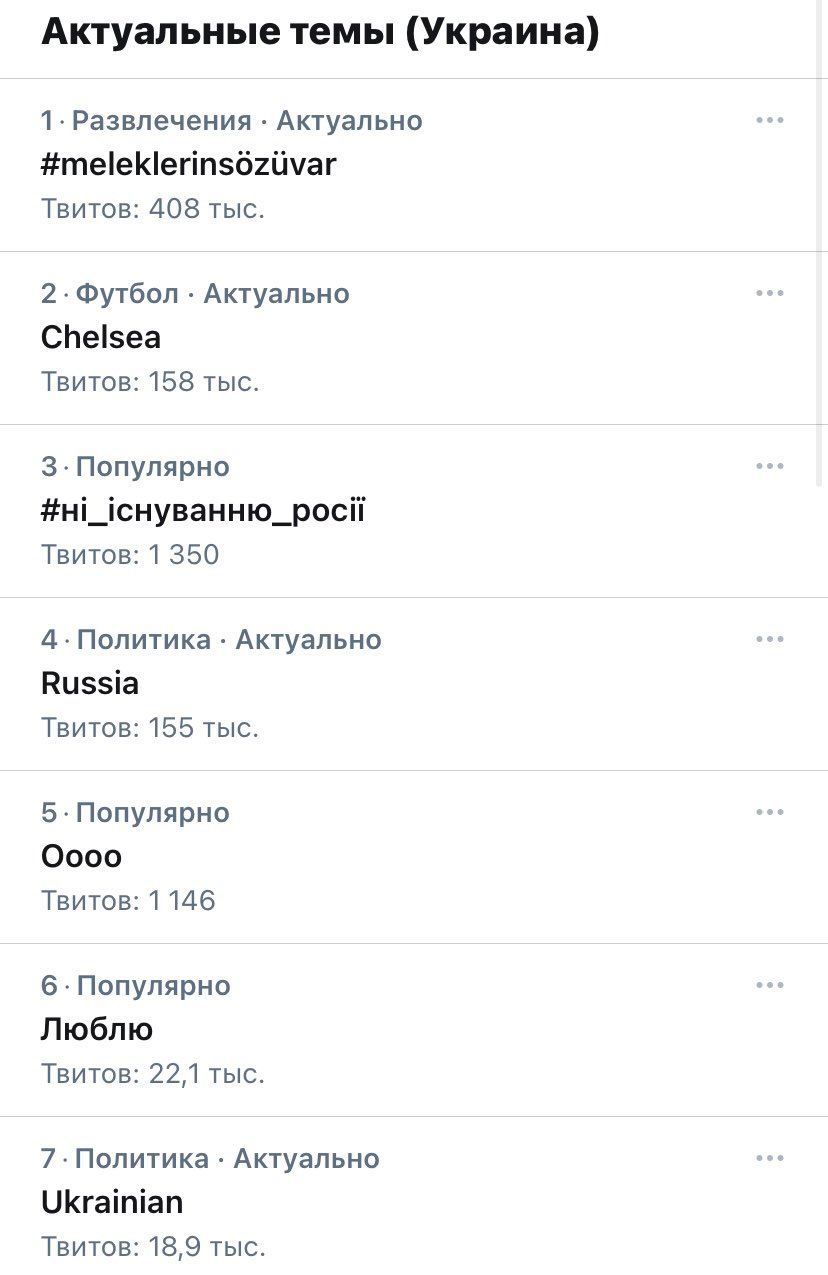828x1275 pixels.
Task: Click the 'Твитов: 158 тыс.' count
Action: click(150, 382)
